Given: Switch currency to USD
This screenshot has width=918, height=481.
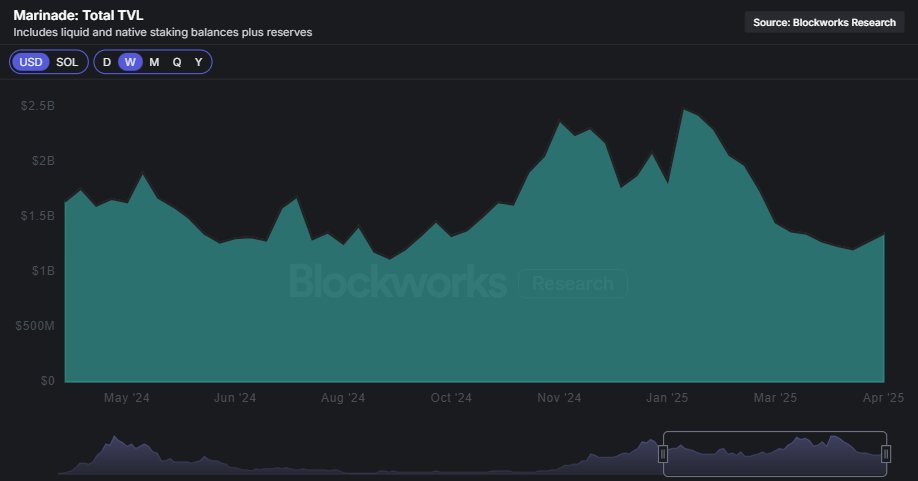Looking at the screenshot, I should (x=30, y=62).
